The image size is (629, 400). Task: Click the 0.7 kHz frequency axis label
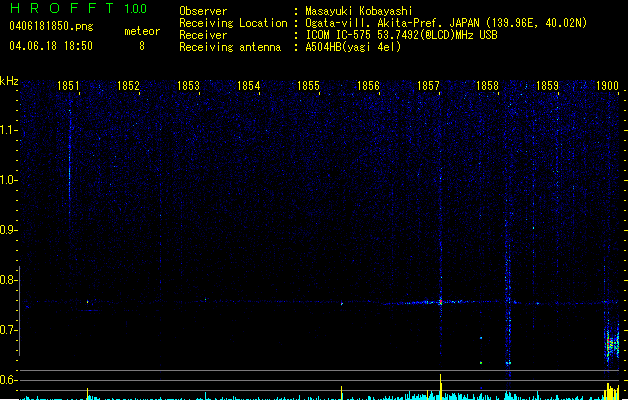(x=8, y=330)
